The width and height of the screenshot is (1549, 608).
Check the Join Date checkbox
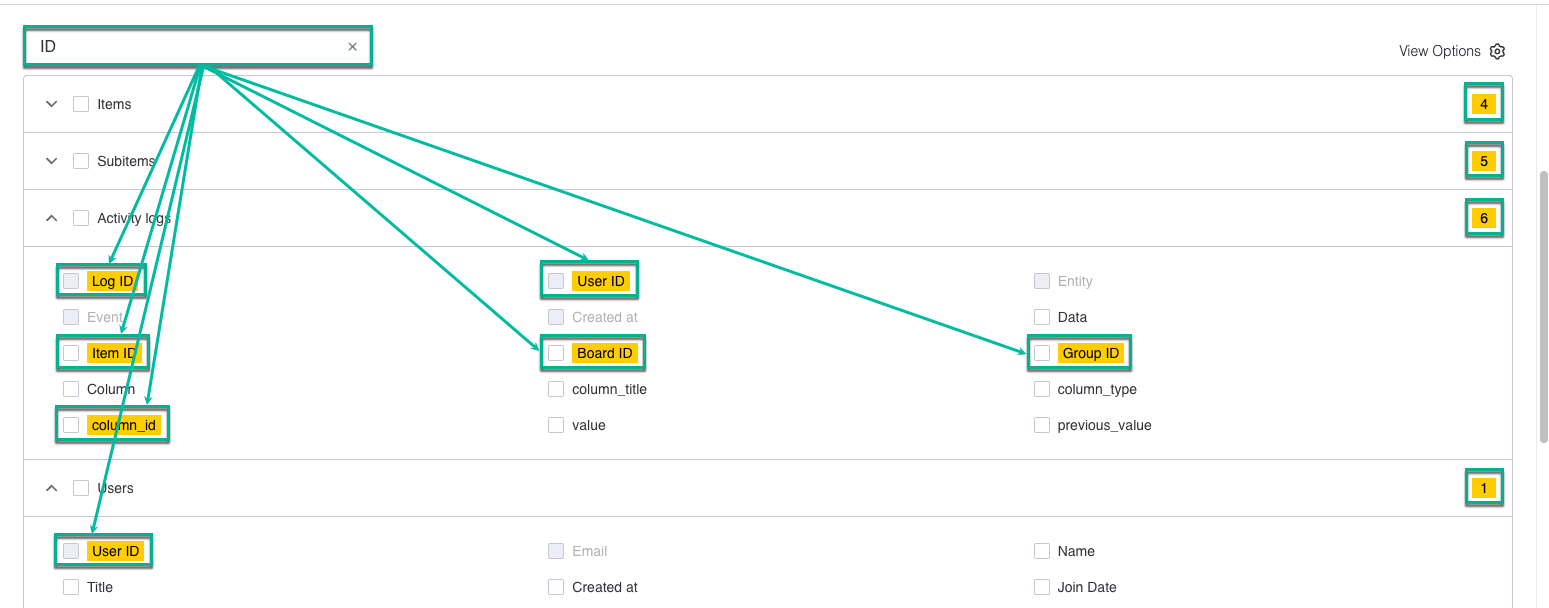coord(1041,587)
